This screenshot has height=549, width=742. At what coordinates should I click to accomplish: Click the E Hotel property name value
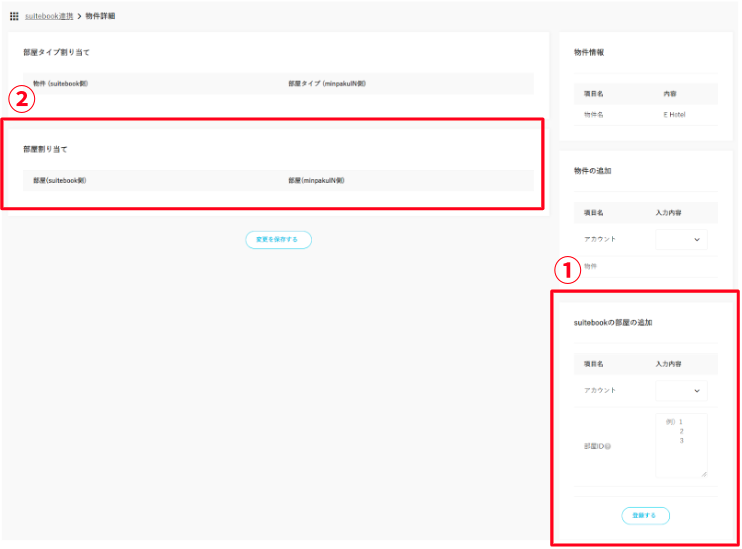click(x=674, y=115)
